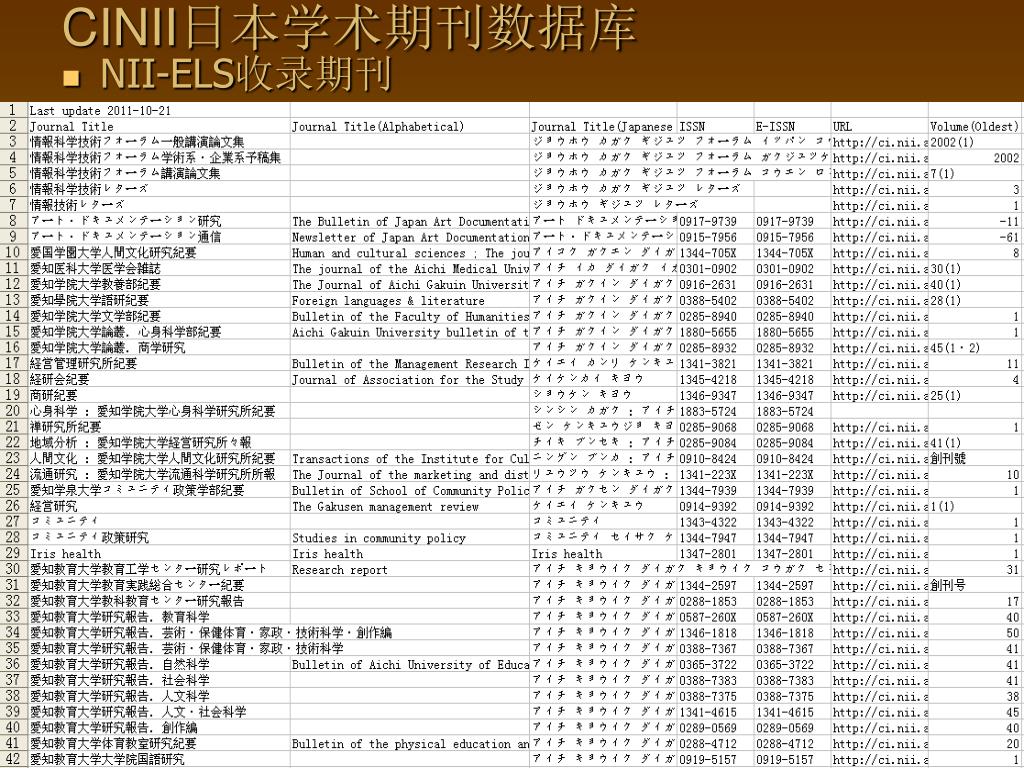Click ISSN cell '0301-0902' in row 11

point(715,268)
